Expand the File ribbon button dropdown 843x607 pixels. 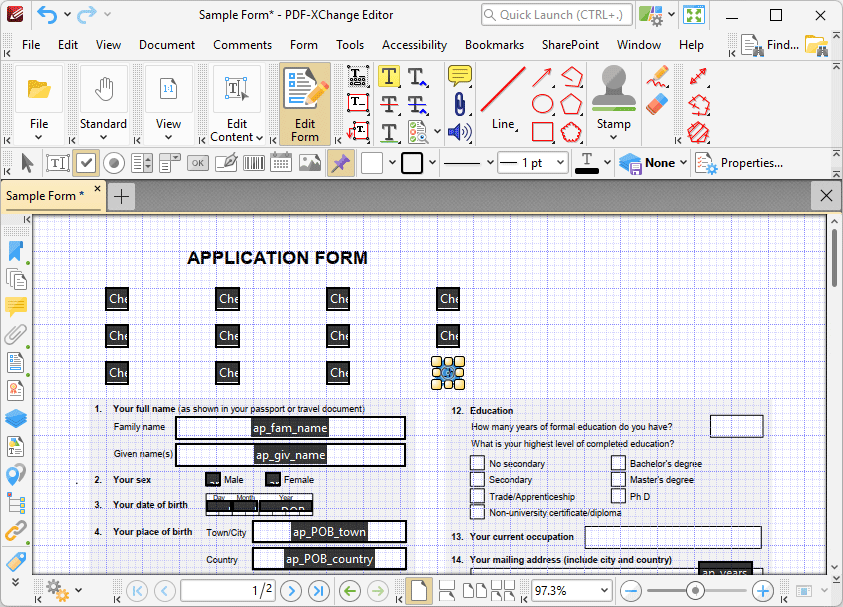(x=39, y=138)
